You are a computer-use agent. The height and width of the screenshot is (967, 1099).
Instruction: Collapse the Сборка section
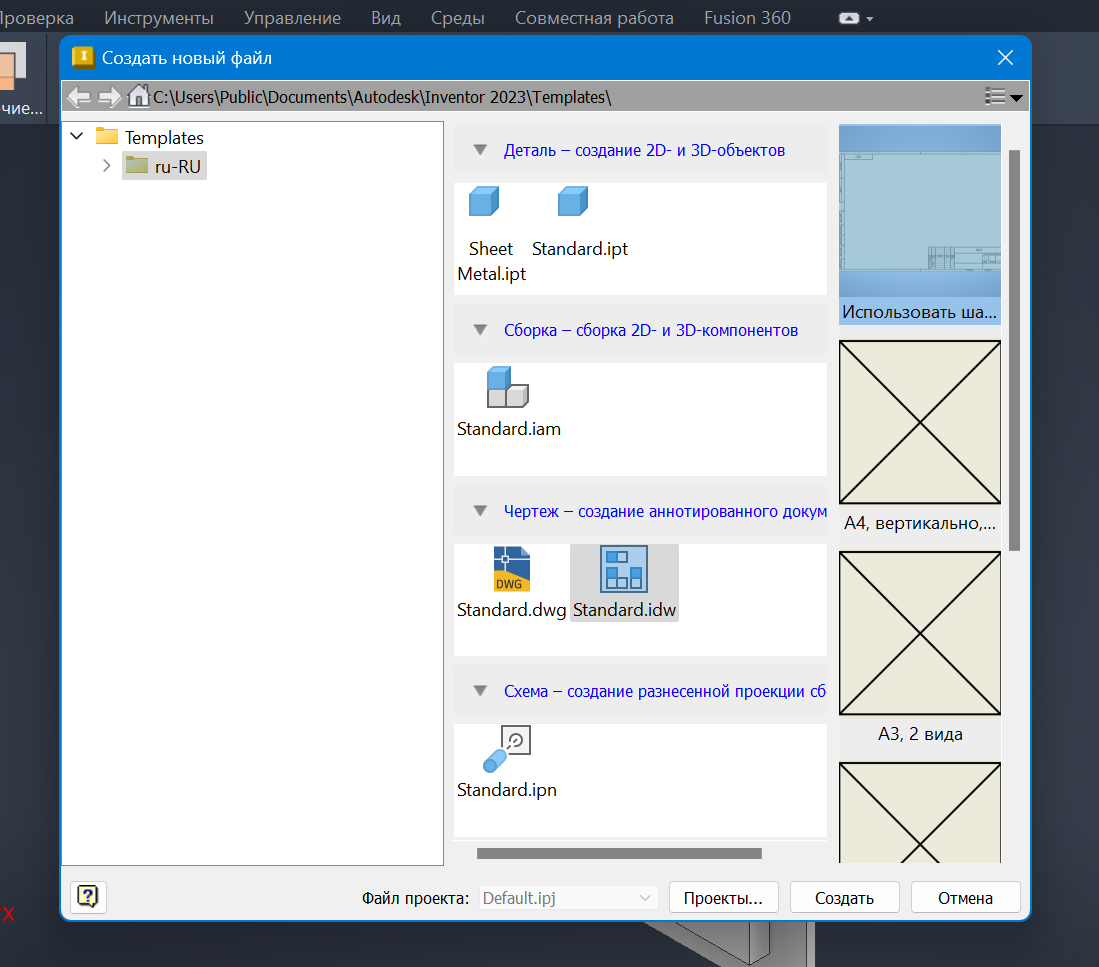(x=480, y=330)
